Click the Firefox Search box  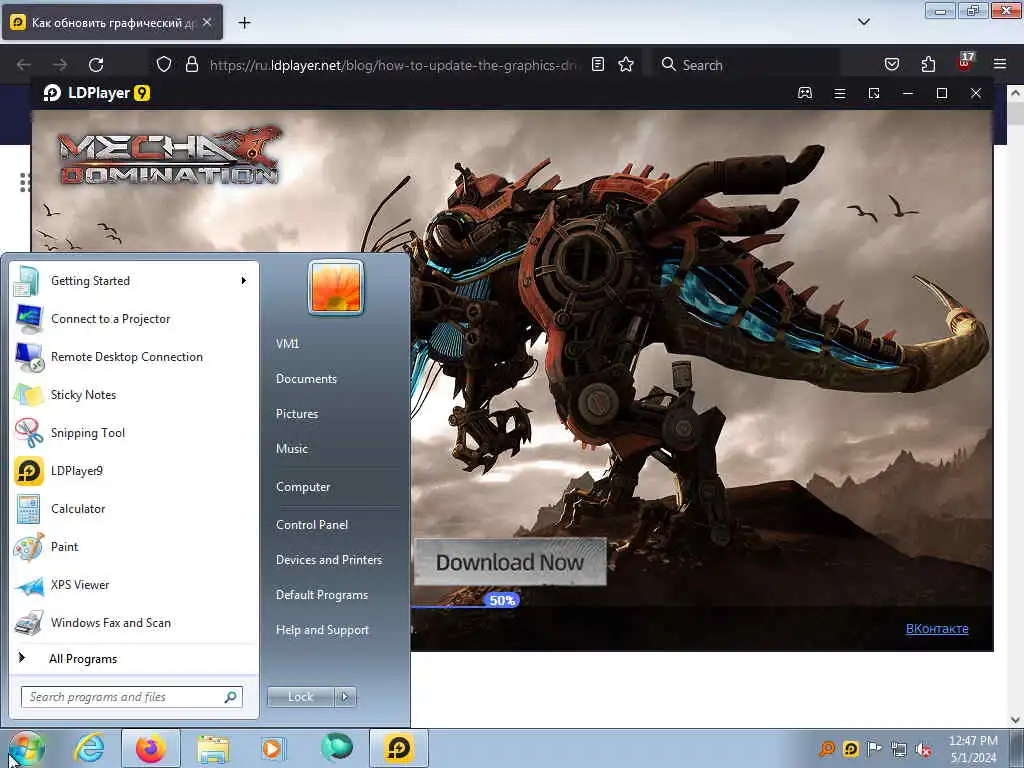coord(744,65)
